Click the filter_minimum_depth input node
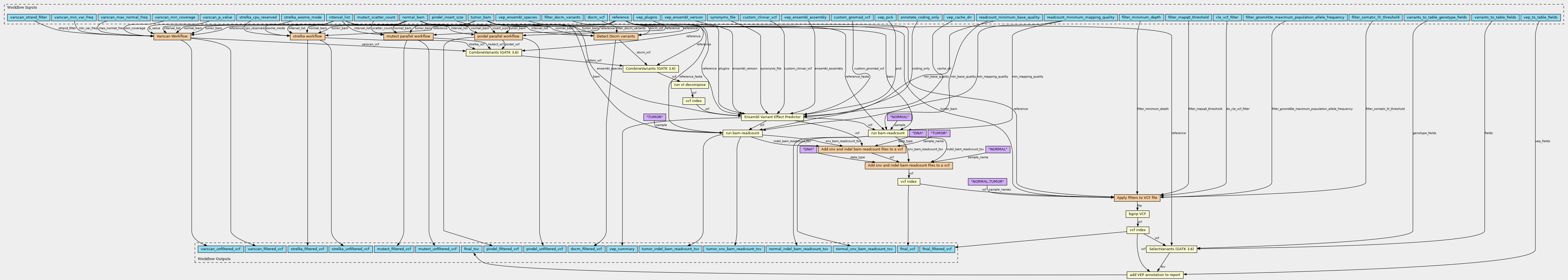Image resolution: width=1568 pixels, height=280 pixels. (x=1141, y=18)
